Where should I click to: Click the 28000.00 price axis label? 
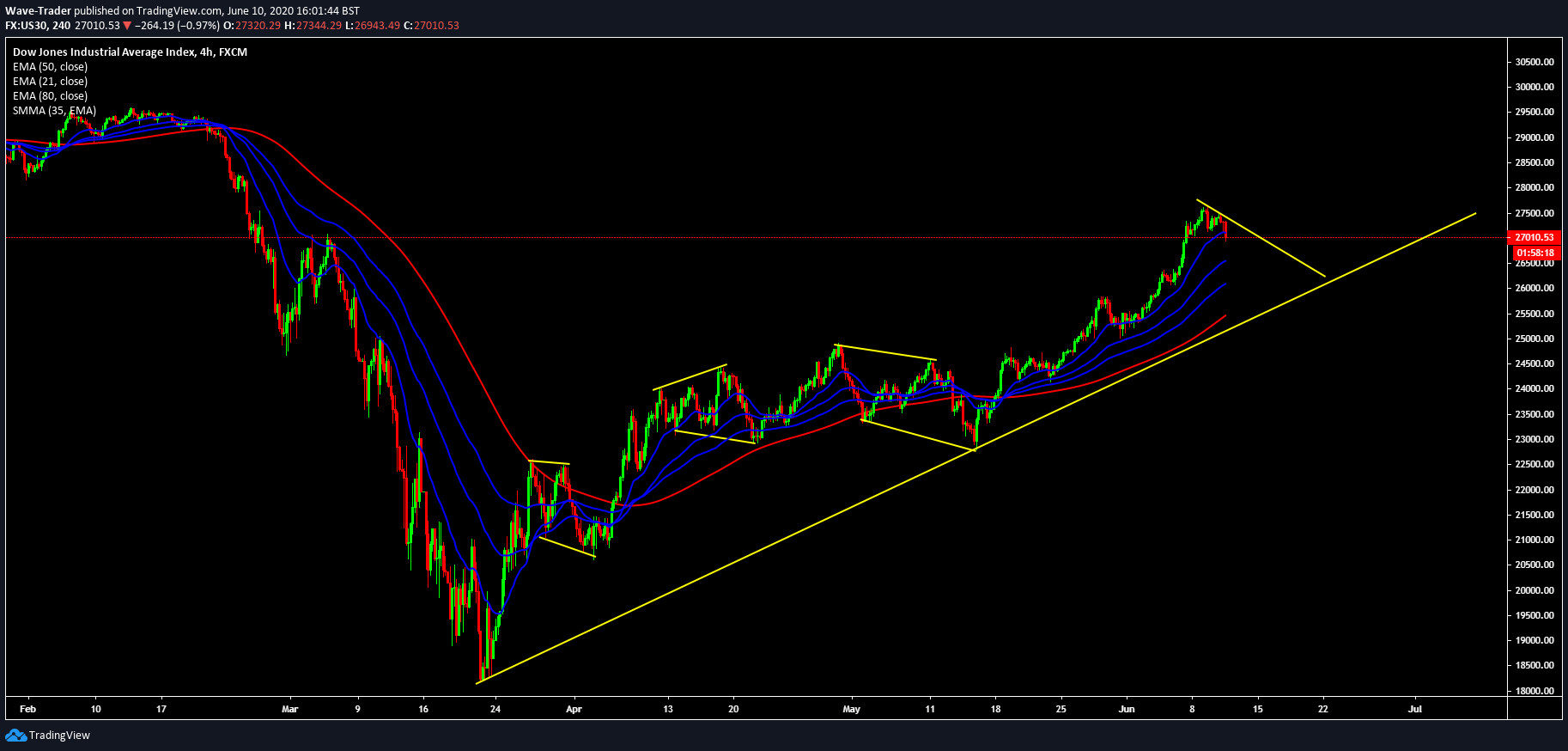click(x=1535, y=187)
